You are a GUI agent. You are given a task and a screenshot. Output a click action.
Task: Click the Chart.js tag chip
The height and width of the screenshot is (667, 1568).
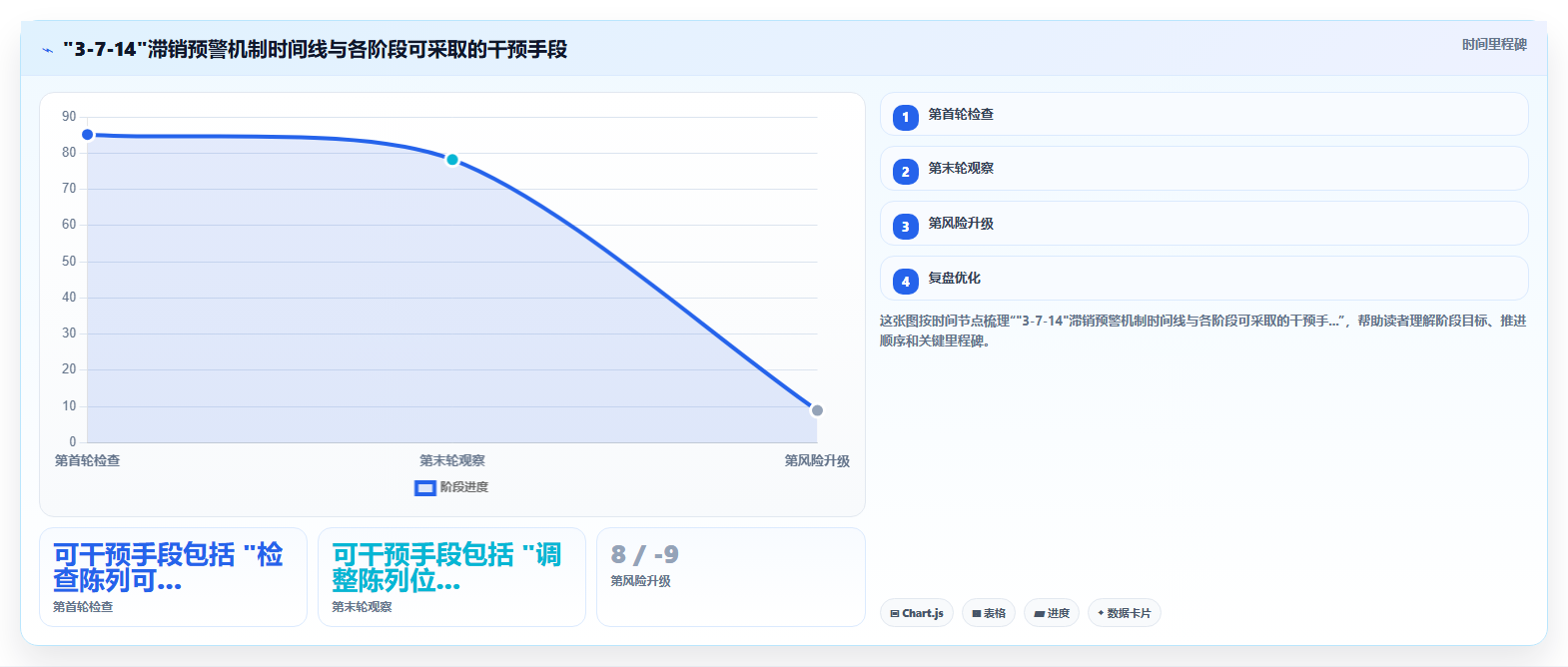(917, 613)
